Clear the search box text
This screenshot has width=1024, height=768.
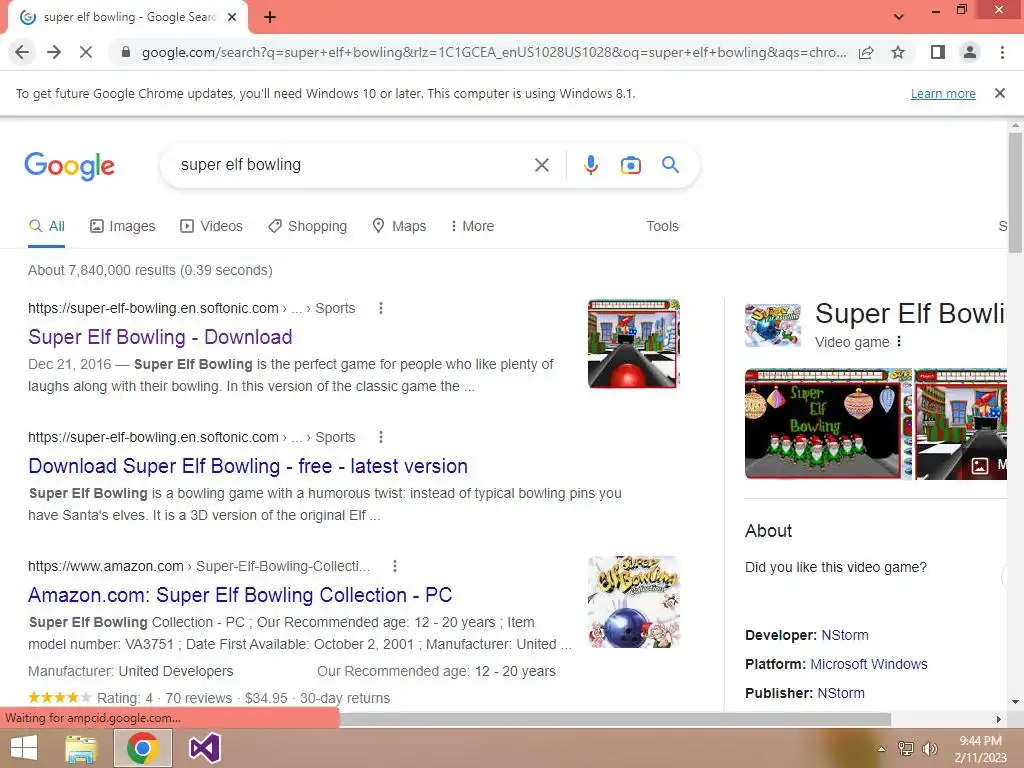tap(541, 165)
